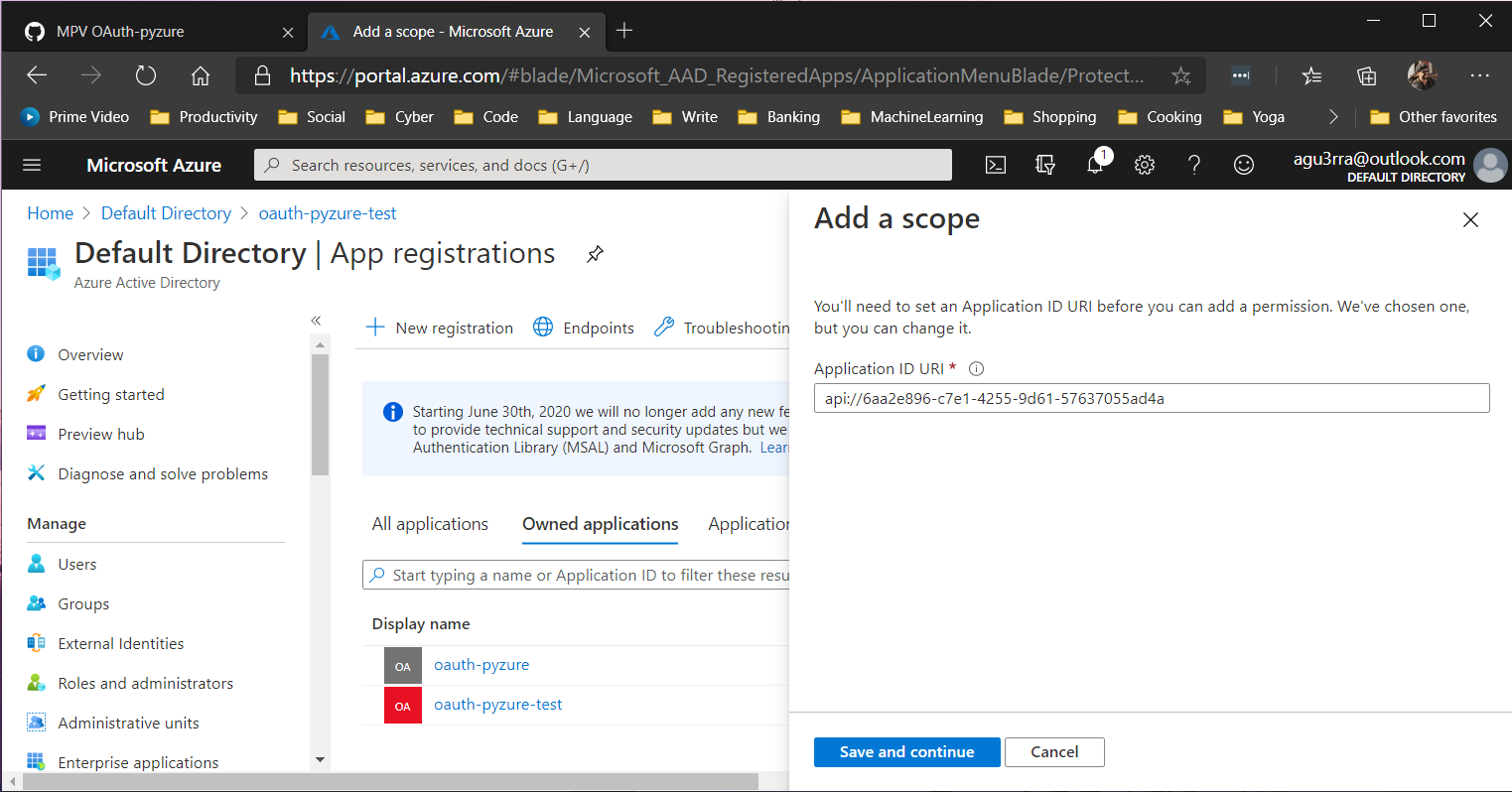The height and width of the screenshot is (792, 1512).
Task: Open the Azure portal hamburger menu
Action: pyautogui.click(x=32, y=165)
